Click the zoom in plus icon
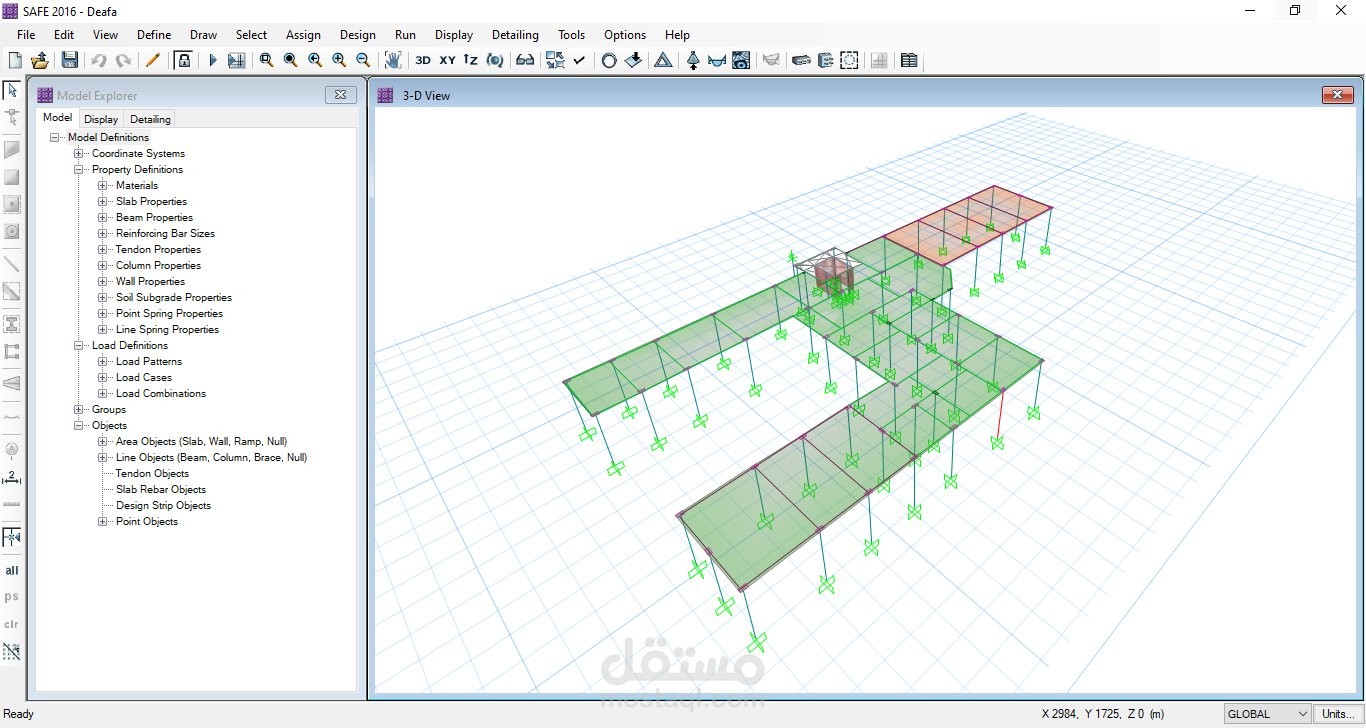 coord(339,60)
